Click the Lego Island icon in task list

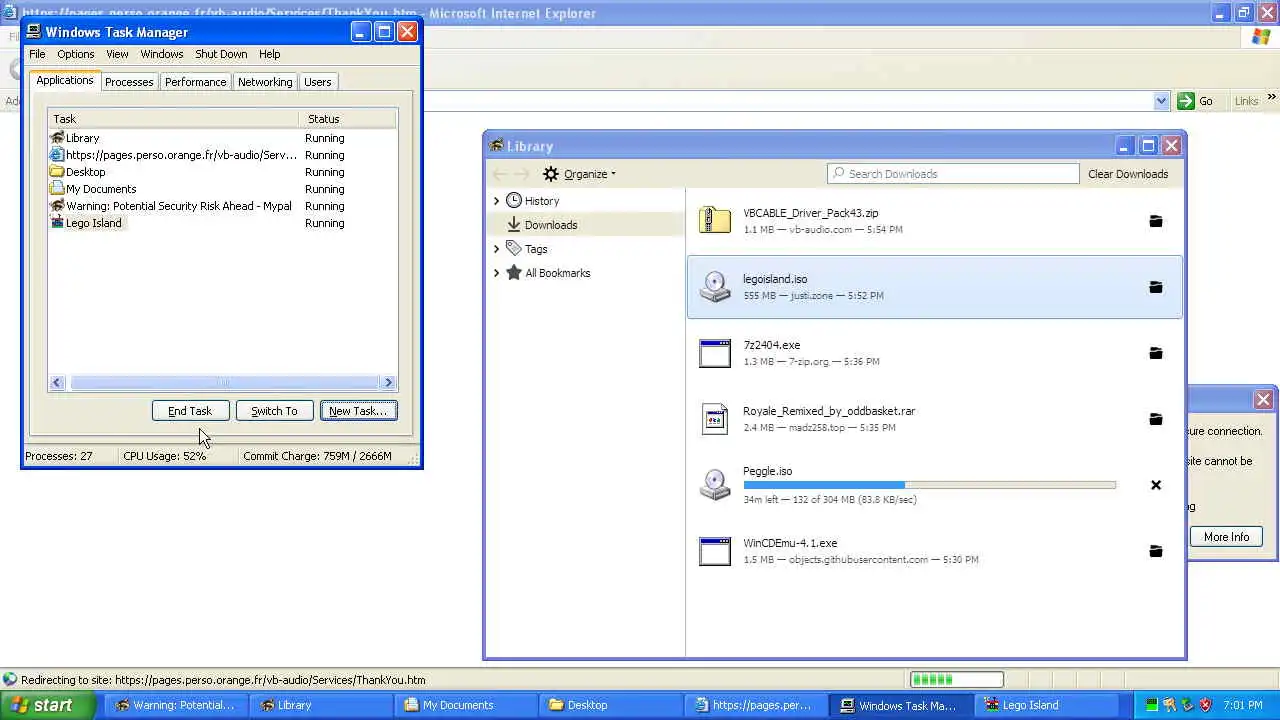click(x=57, y=223)
